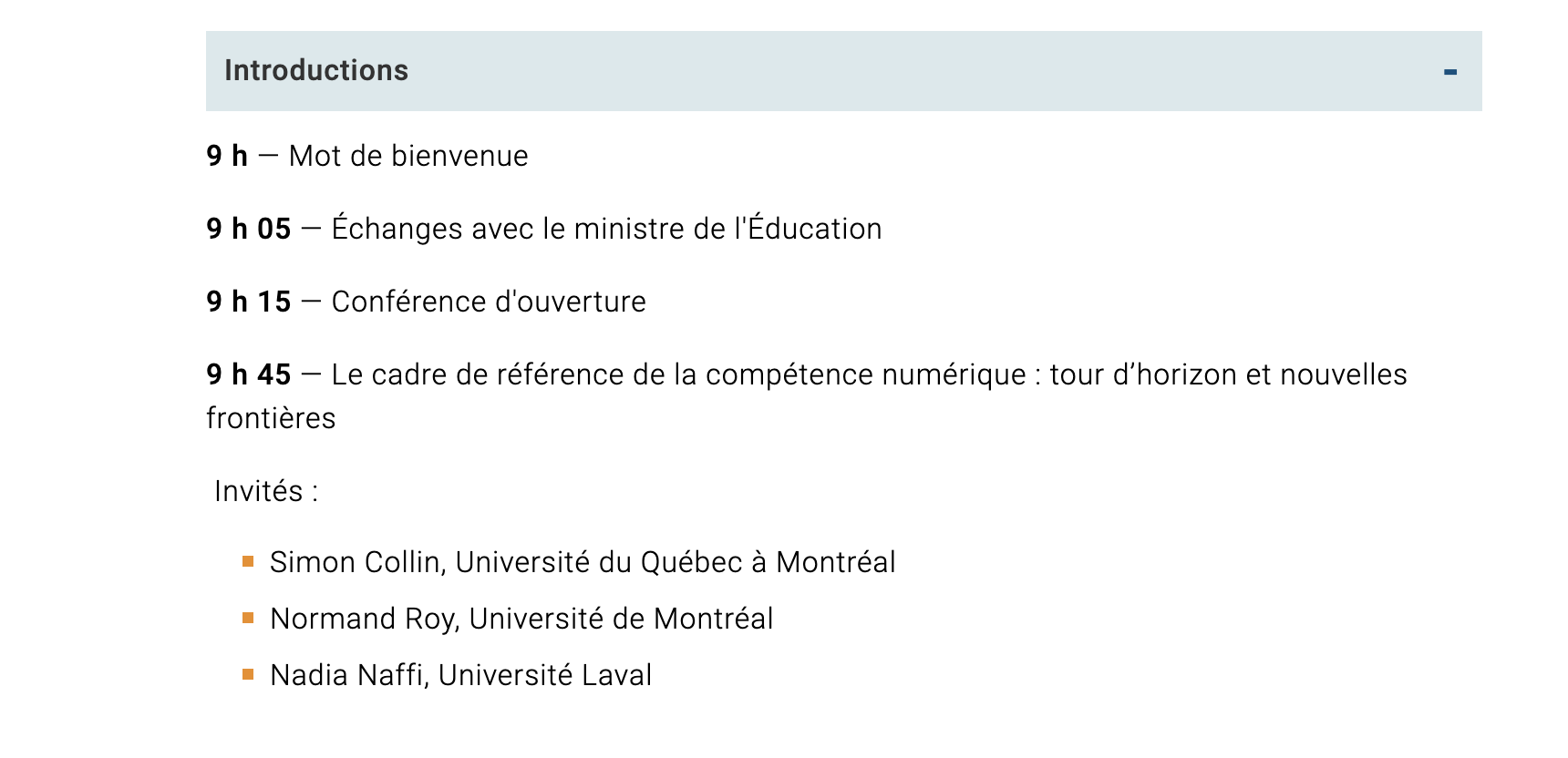Collapse the Introductions section via minus icon
The image size is (1568, 758).
point(1450,71)
